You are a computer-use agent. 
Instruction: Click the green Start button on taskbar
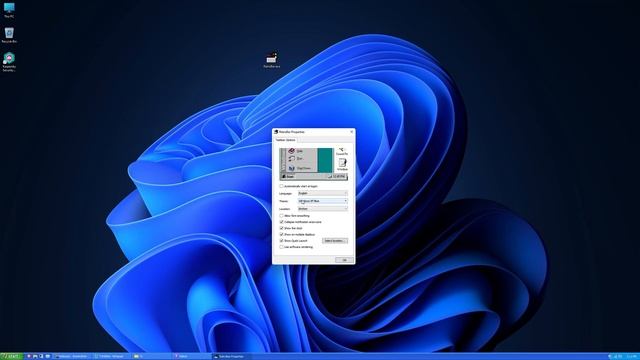(x=11, y=356)
